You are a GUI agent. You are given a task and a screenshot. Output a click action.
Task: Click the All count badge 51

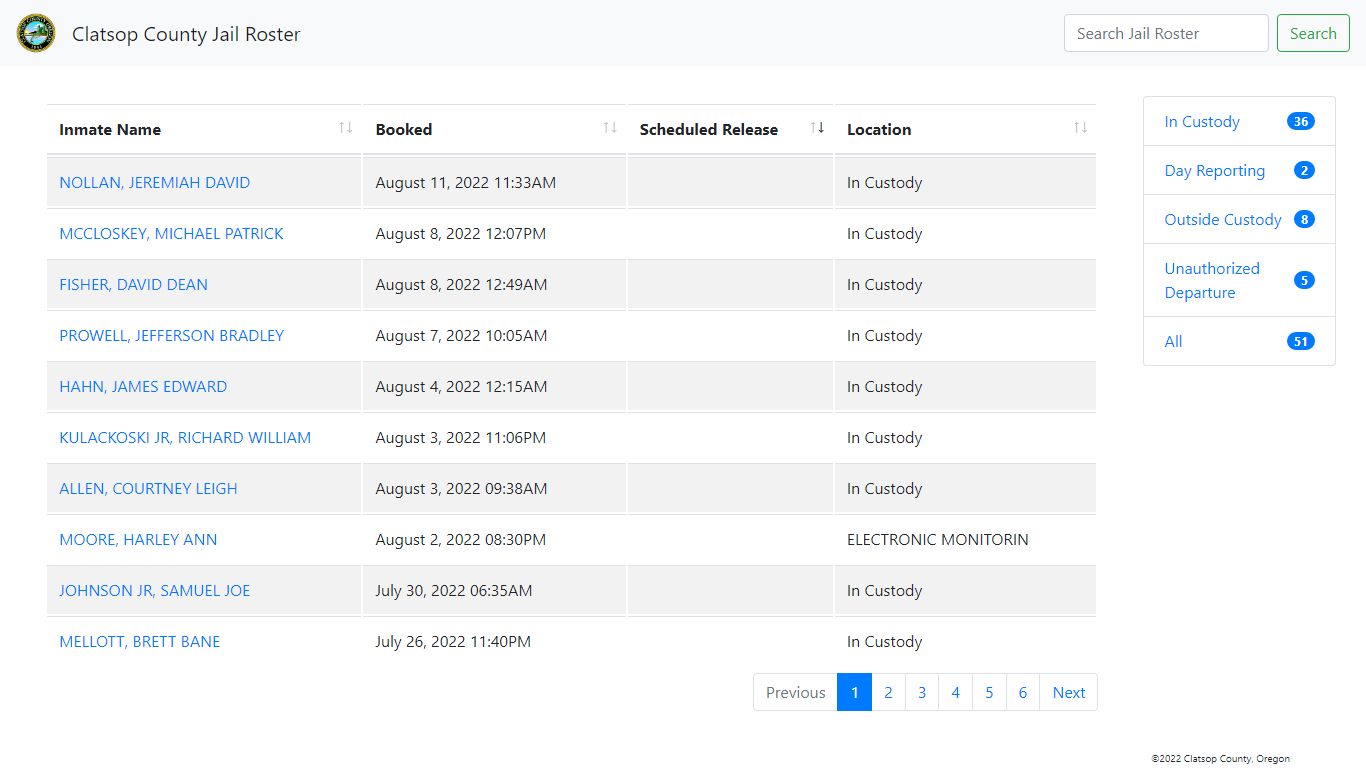(1300, 342)
